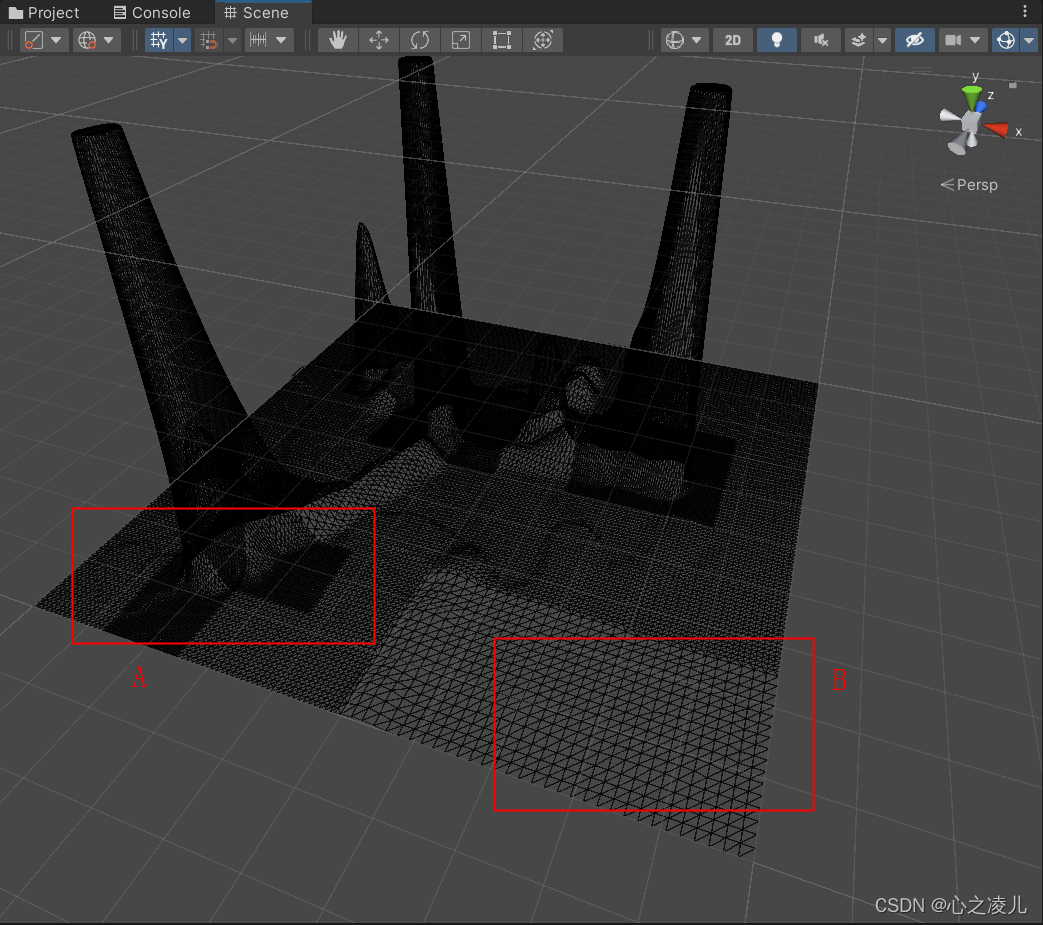Toggle the Gizmos button

pos(1006,41)
